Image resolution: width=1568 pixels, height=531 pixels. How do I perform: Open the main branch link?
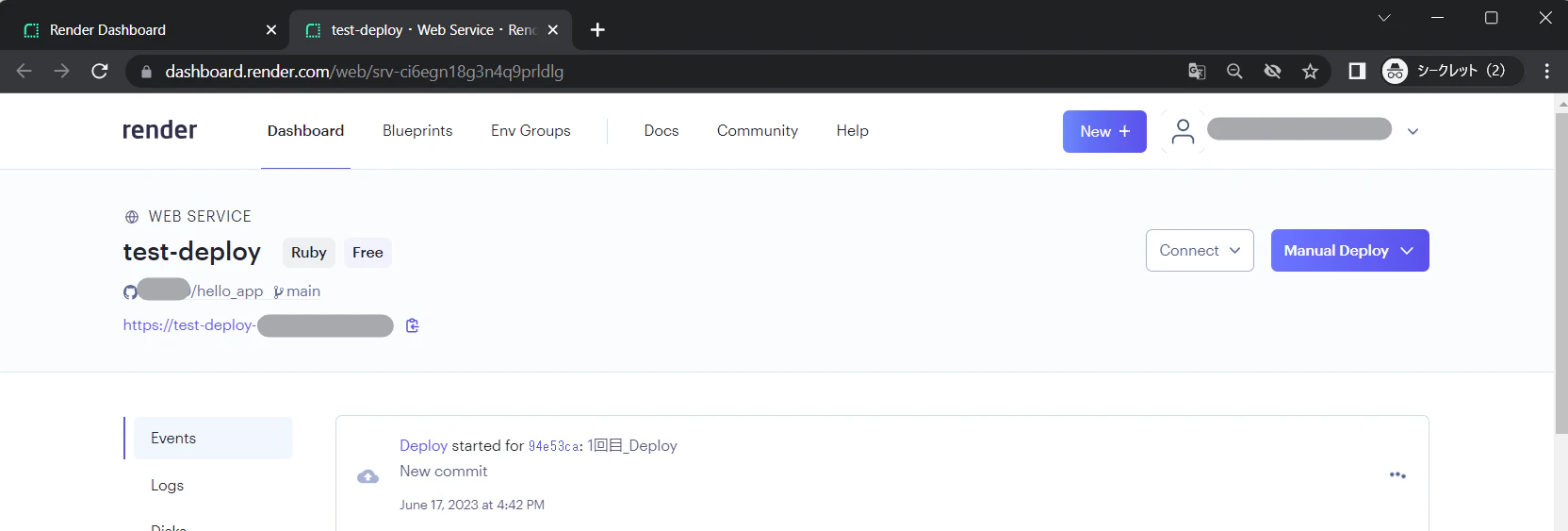[x=303, y=291]
